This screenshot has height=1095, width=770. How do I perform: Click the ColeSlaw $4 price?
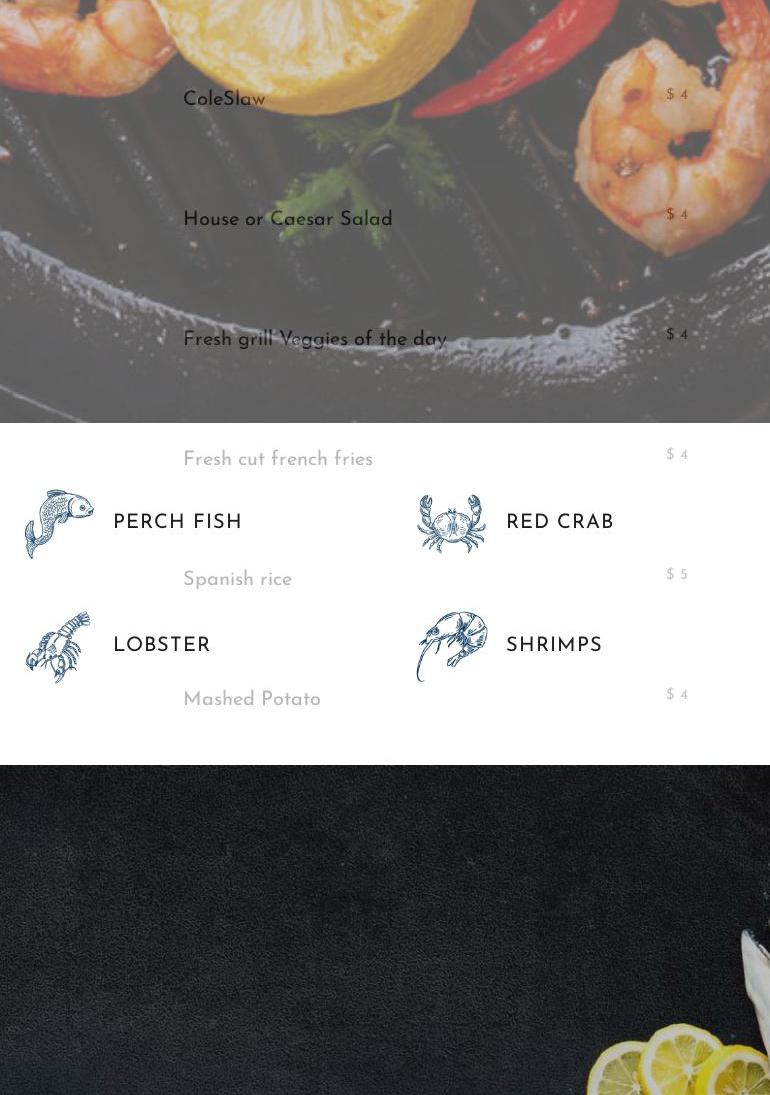click(677, 94)
